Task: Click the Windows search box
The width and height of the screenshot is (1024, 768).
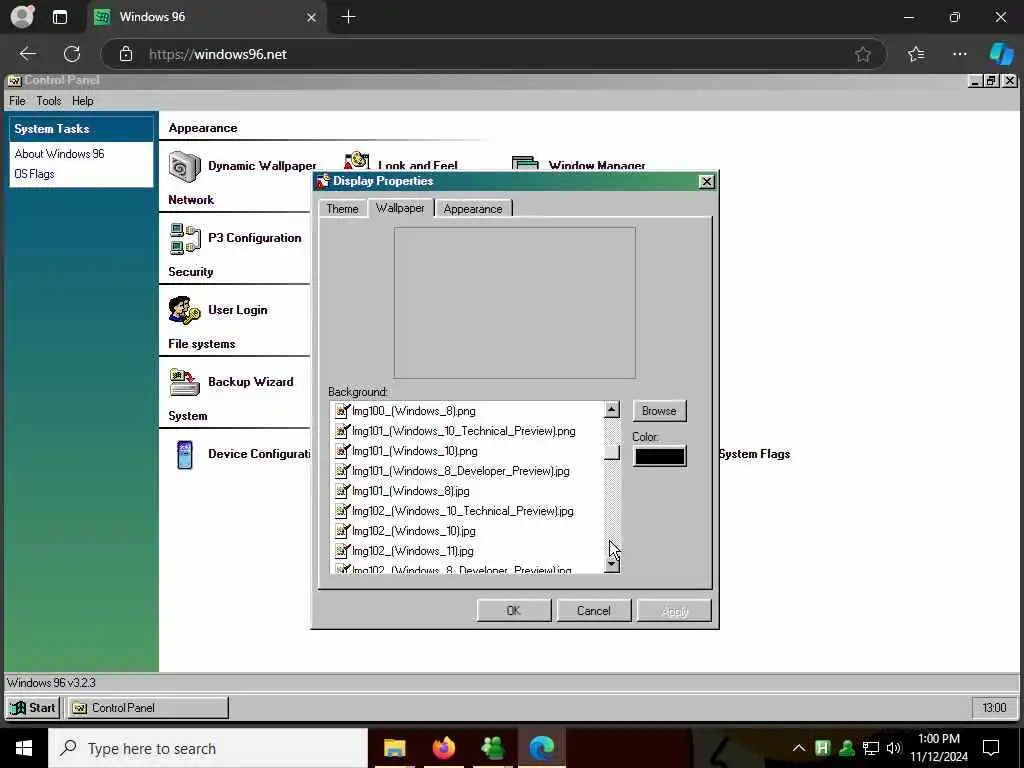Action: tap(208, 748)
